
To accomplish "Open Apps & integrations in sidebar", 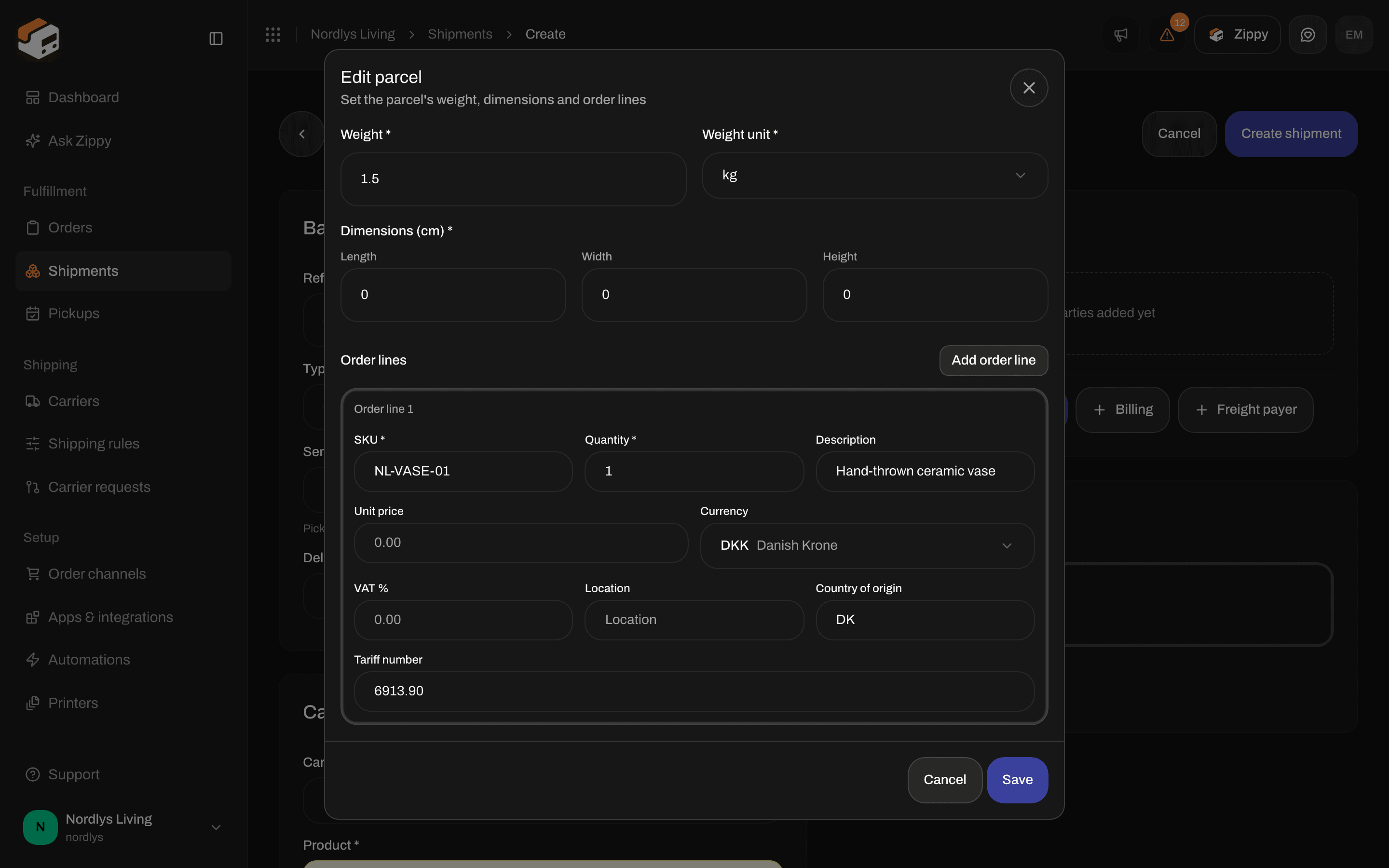I will (123, 617).
